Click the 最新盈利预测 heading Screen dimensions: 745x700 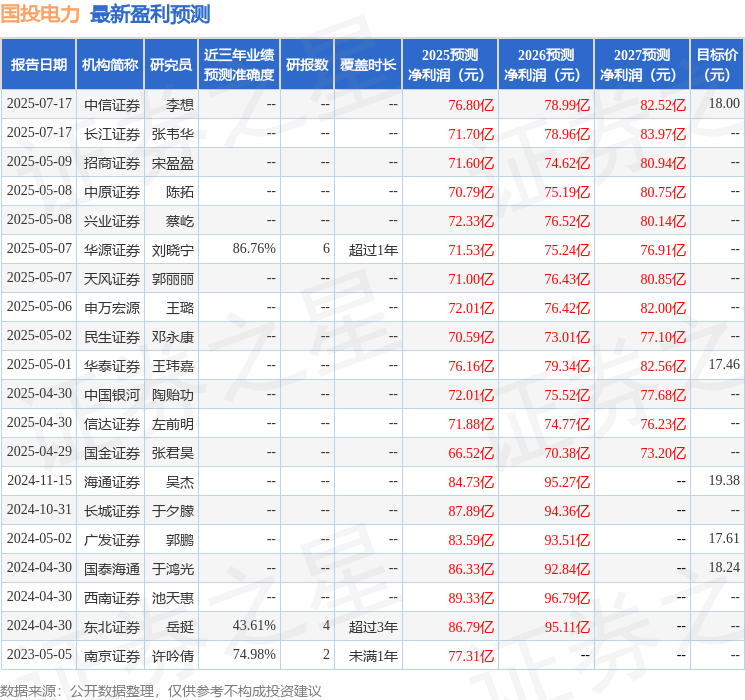click(150, 14)
